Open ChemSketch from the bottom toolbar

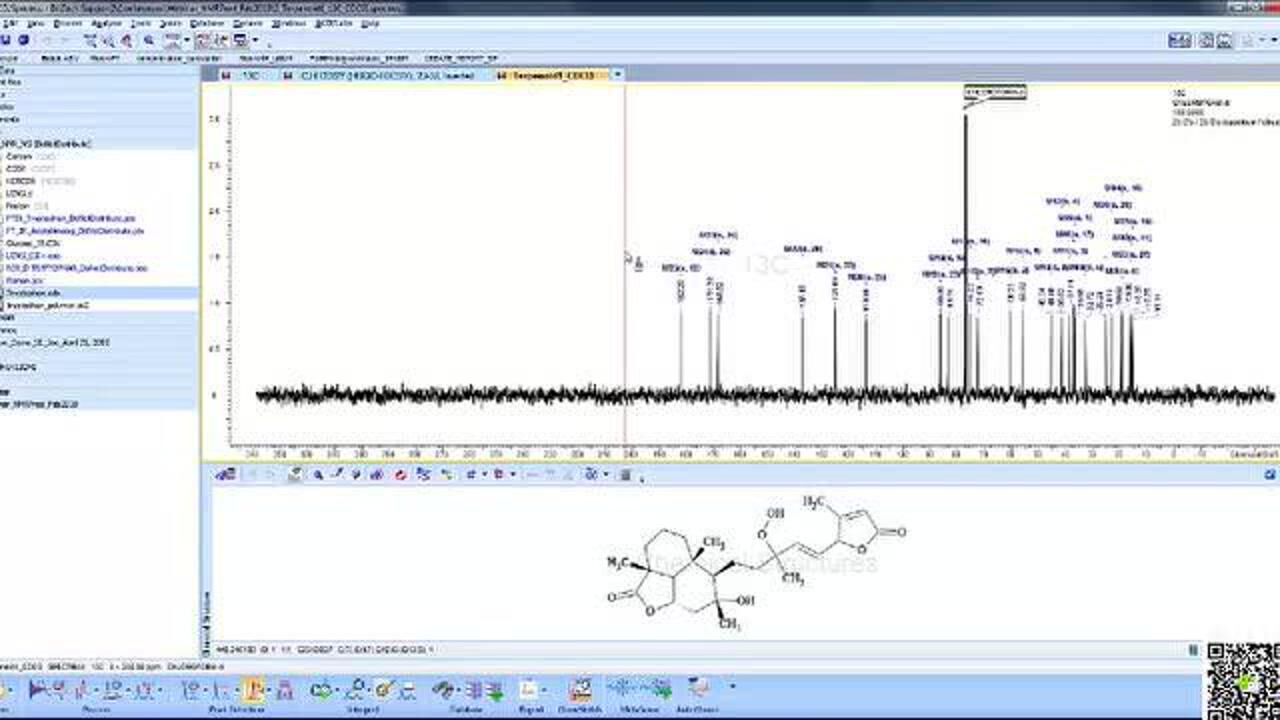(578, 690)
